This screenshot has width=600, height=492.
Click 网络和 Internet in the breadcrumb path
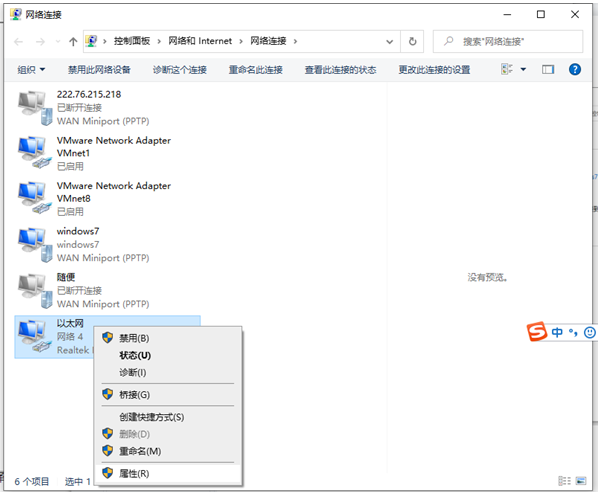200,41
